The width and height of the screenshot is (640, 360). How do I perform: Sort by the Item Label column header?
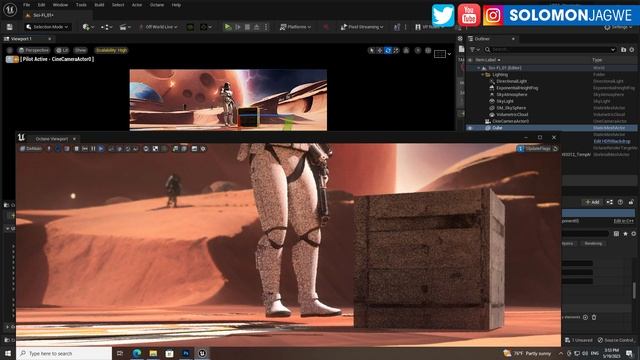[x=488, y=60]
